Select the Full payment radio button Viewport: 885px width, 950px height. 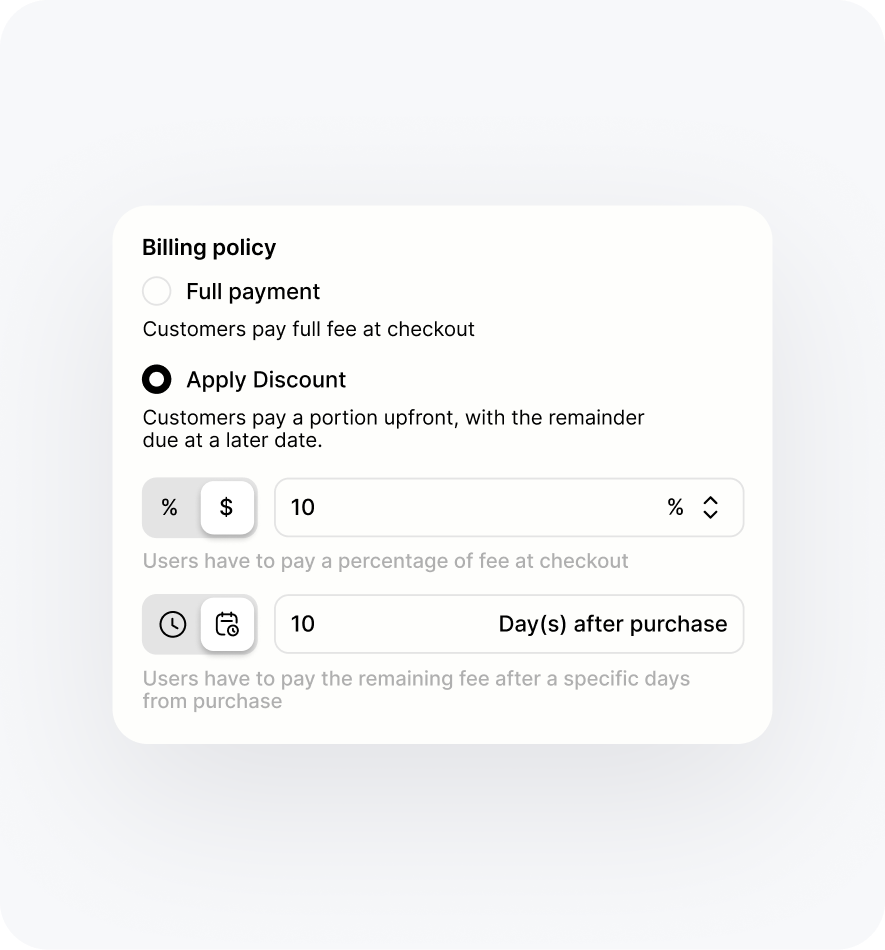pos(157,292)
